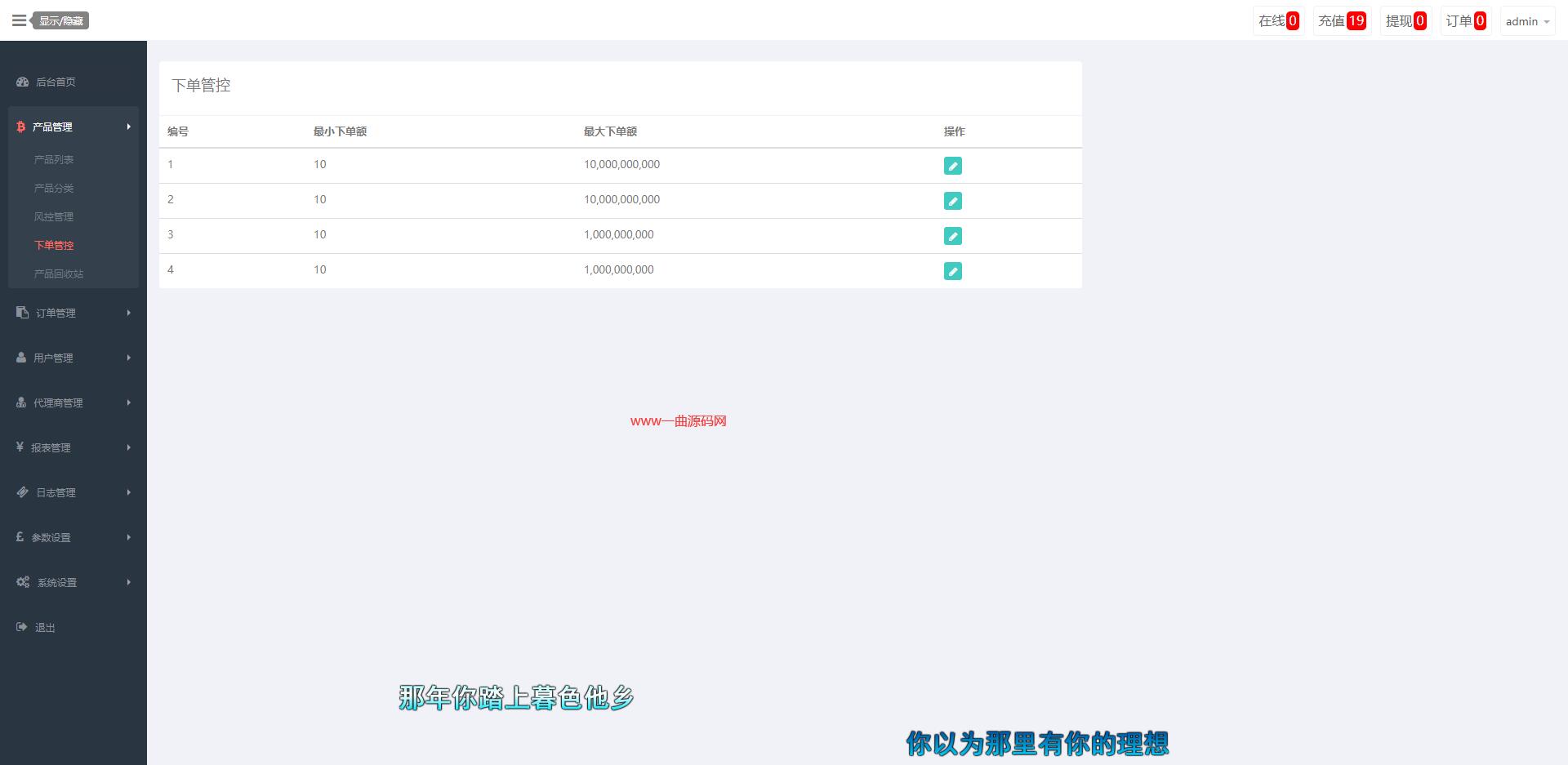
Task: Click the edit pencil icon for row 3
Action: pos(952,236)
